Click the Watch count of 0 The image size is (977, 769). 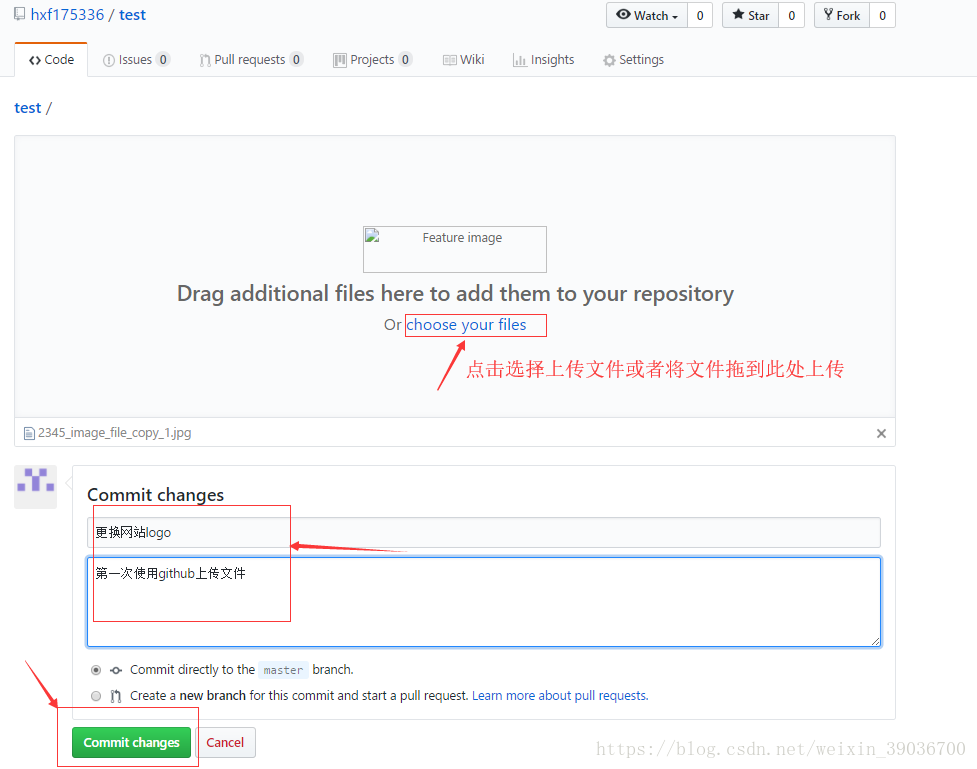coord(700,16)
